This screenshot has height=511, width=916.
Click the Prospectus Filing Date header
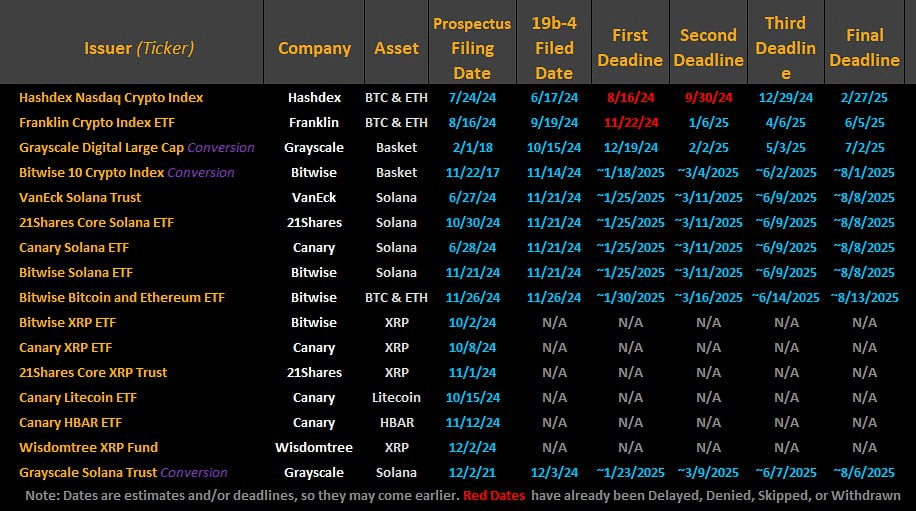pos(472,48)
